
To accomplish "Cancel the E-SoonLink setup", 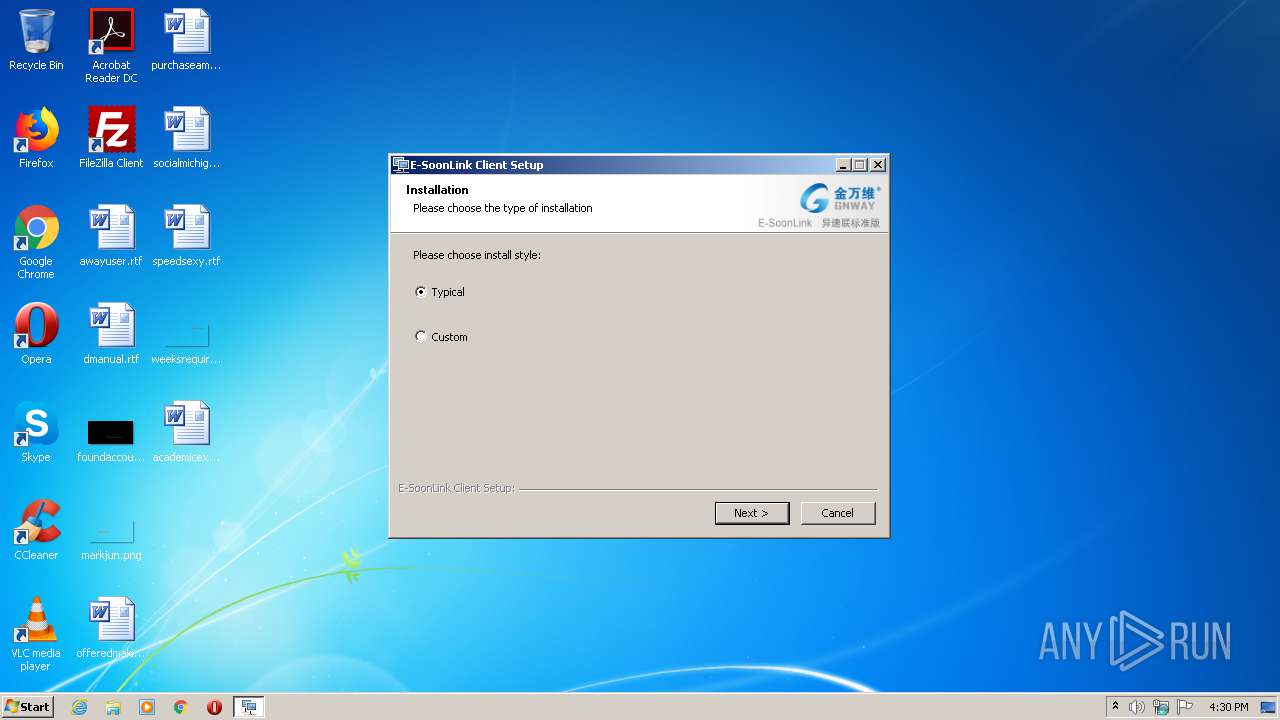I will (x=838, y=513).
